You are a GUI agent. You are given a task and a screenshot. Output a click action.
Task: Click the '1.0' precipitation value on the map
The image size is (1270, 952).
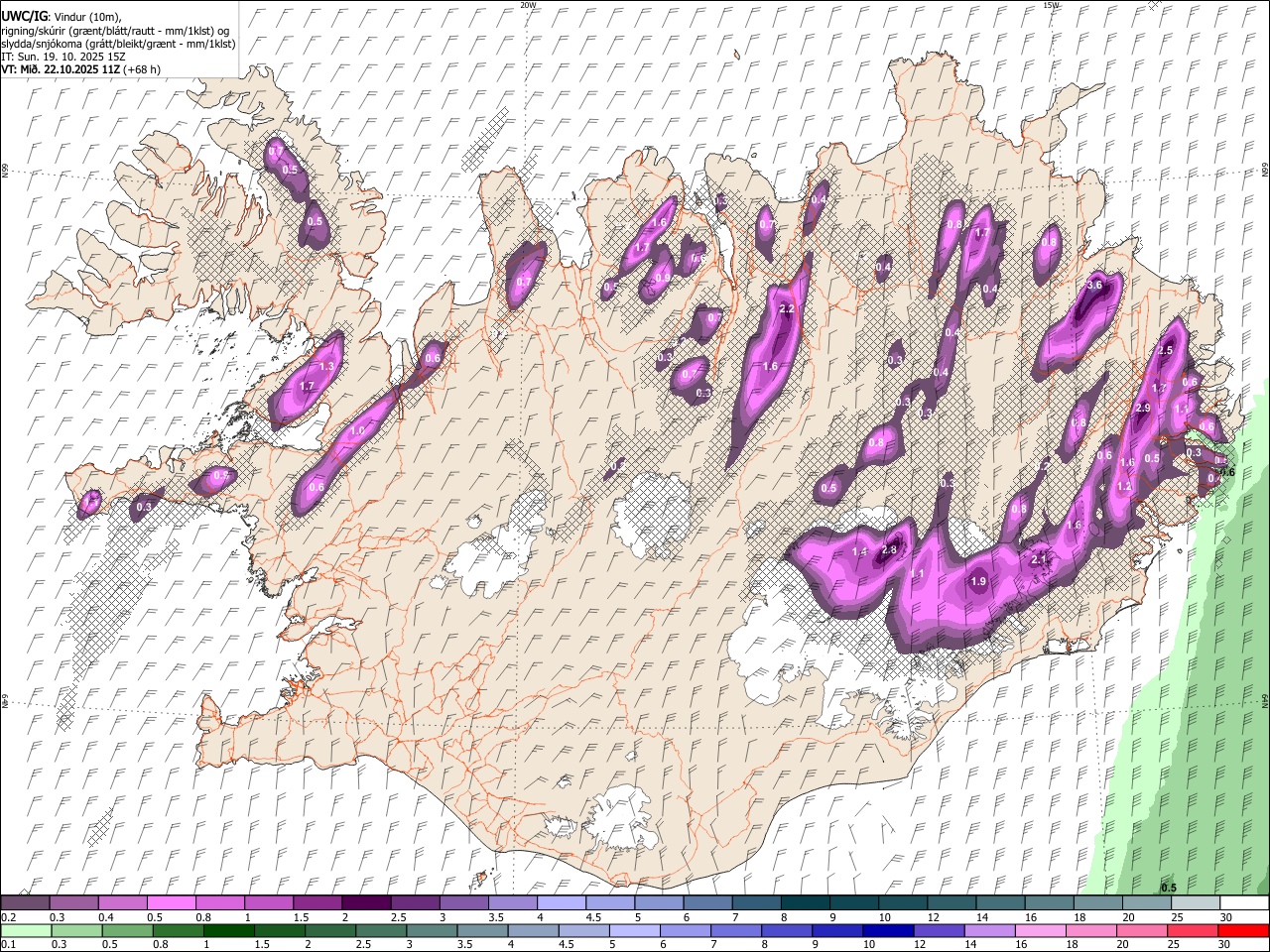(x=357, y=430)
